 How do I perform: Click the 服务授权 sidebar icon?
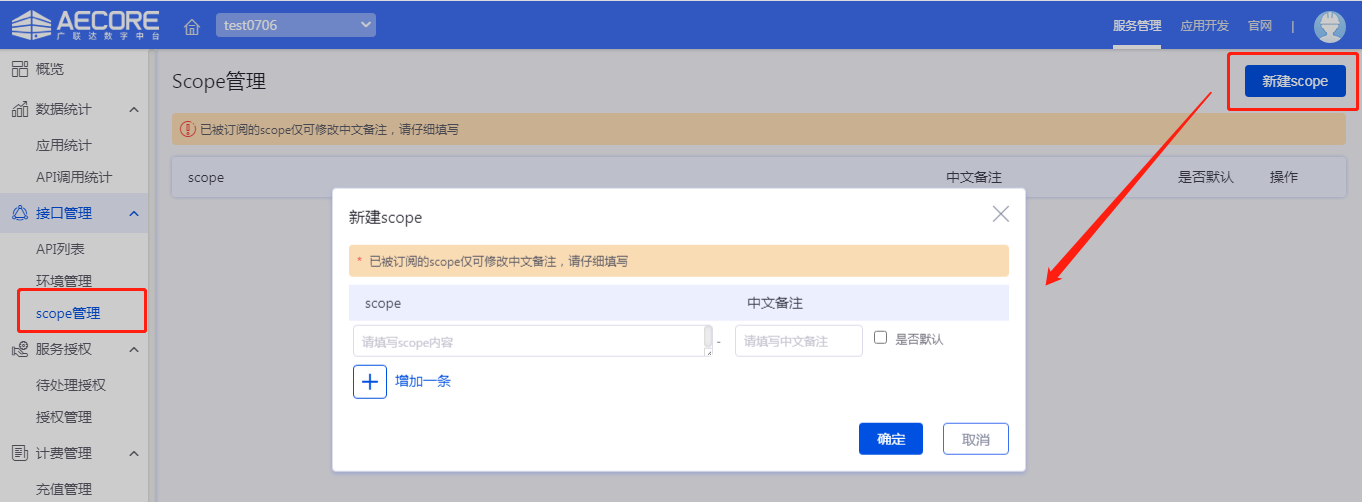tap(19, 349)
